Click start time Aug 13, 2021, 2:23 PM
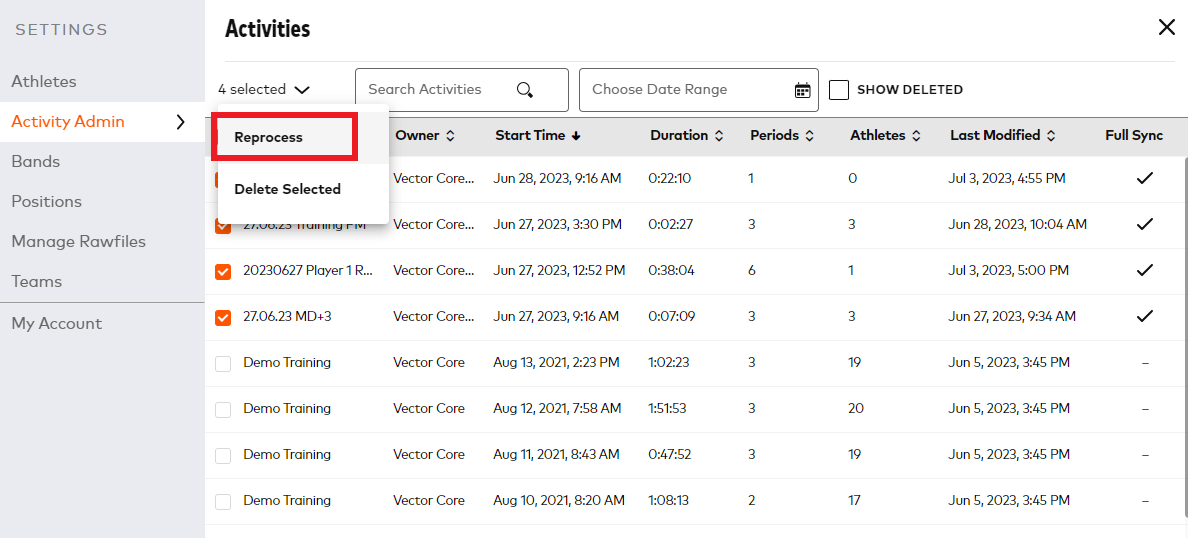Screen dimensions: 1188x538 point(556,363)
